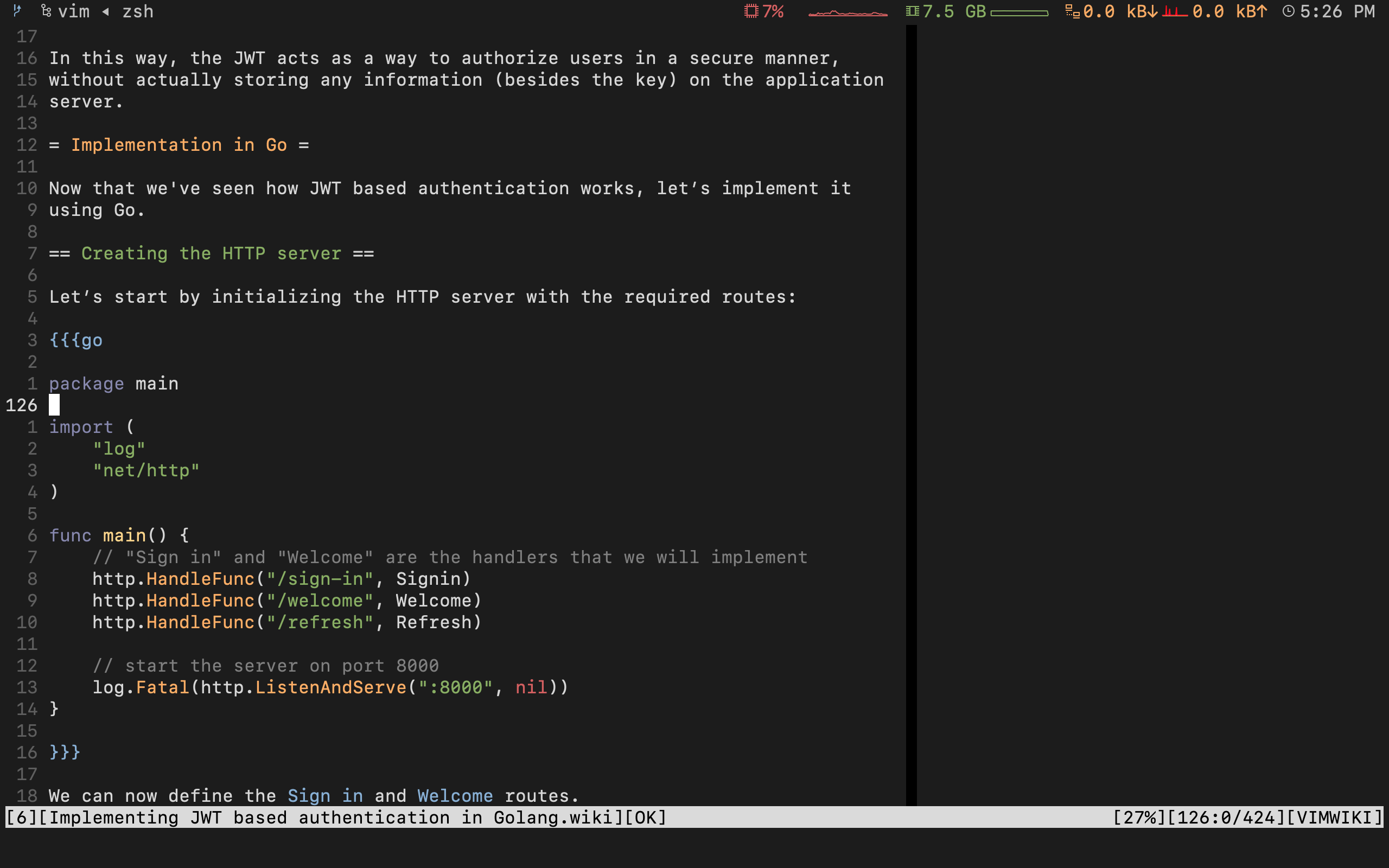Screen dimensions: 1389x868
Task: Click the branch icon at top-left
Action: (17, 10)
